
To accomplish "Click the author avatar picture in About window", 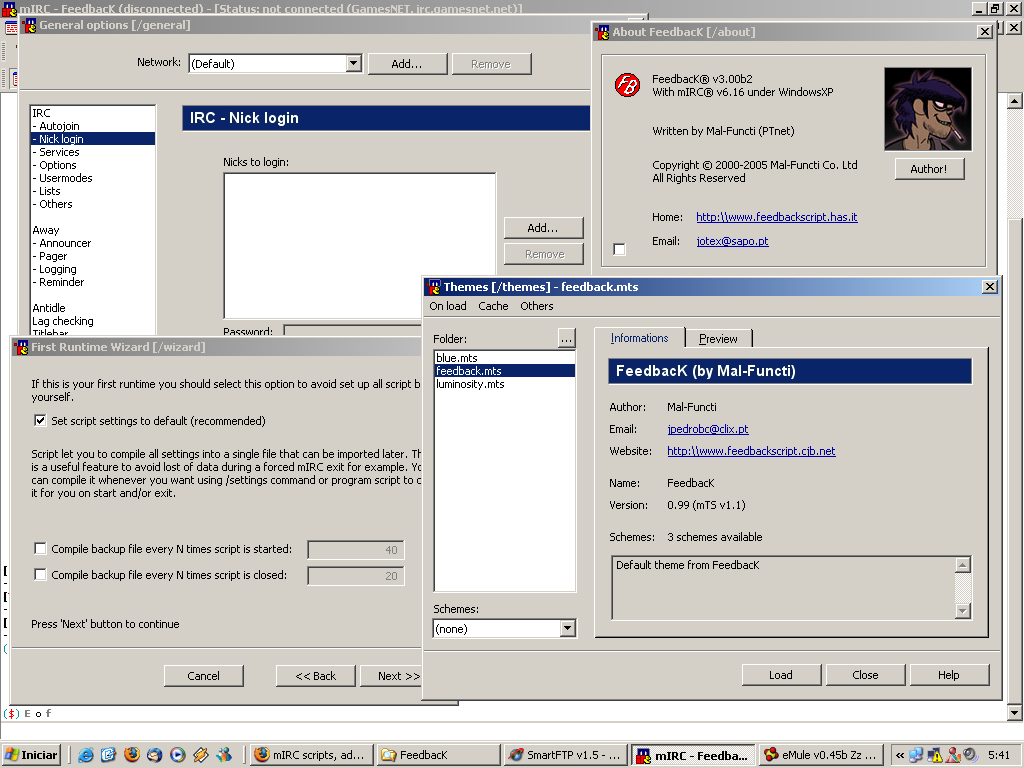I will point(928,109).
